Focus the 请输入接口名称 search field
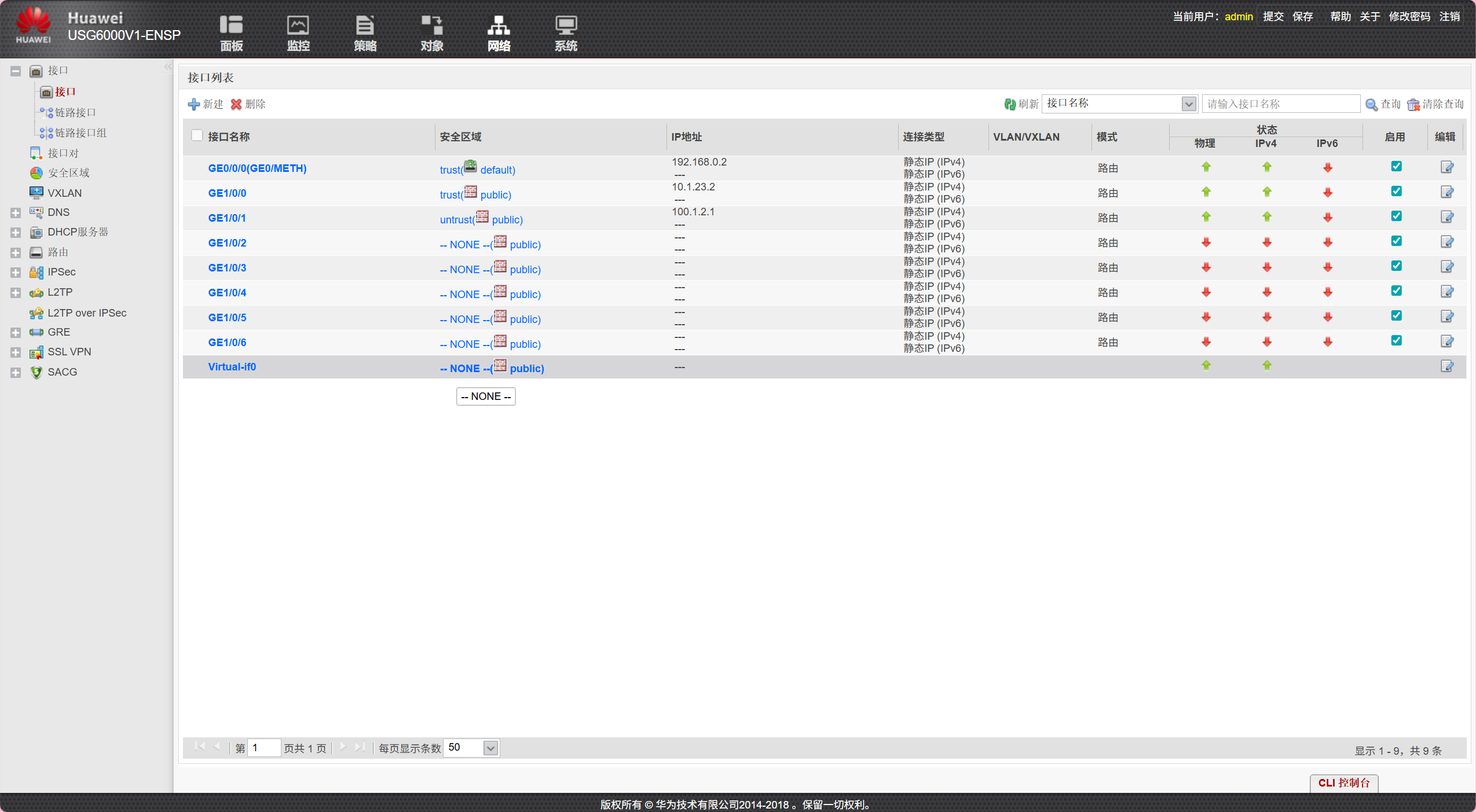Screen dimensions: 1476x812 [1280, 104]
